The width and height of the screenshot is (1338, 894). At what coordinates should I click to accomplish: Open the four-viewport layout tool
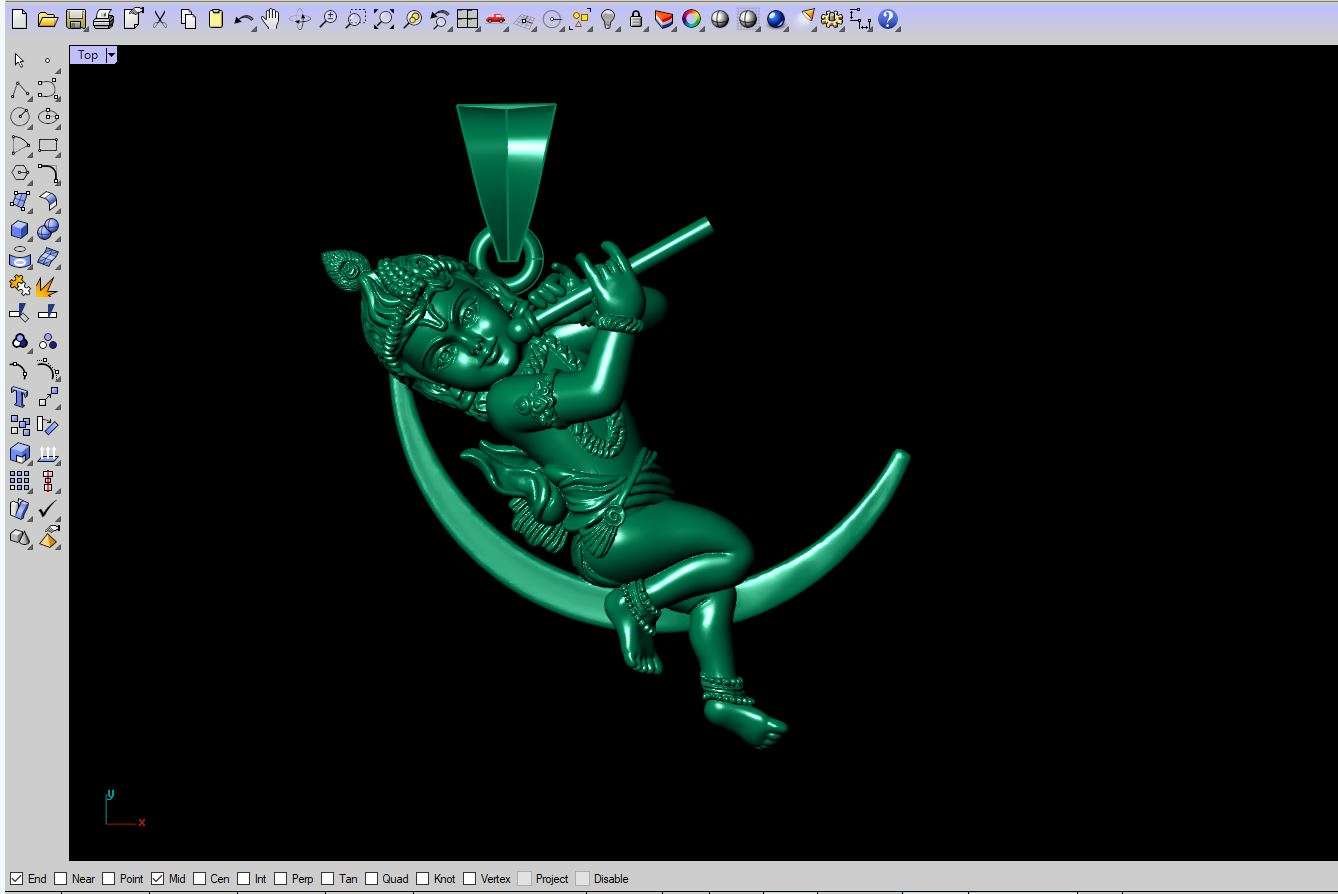(x=467, y=19)
